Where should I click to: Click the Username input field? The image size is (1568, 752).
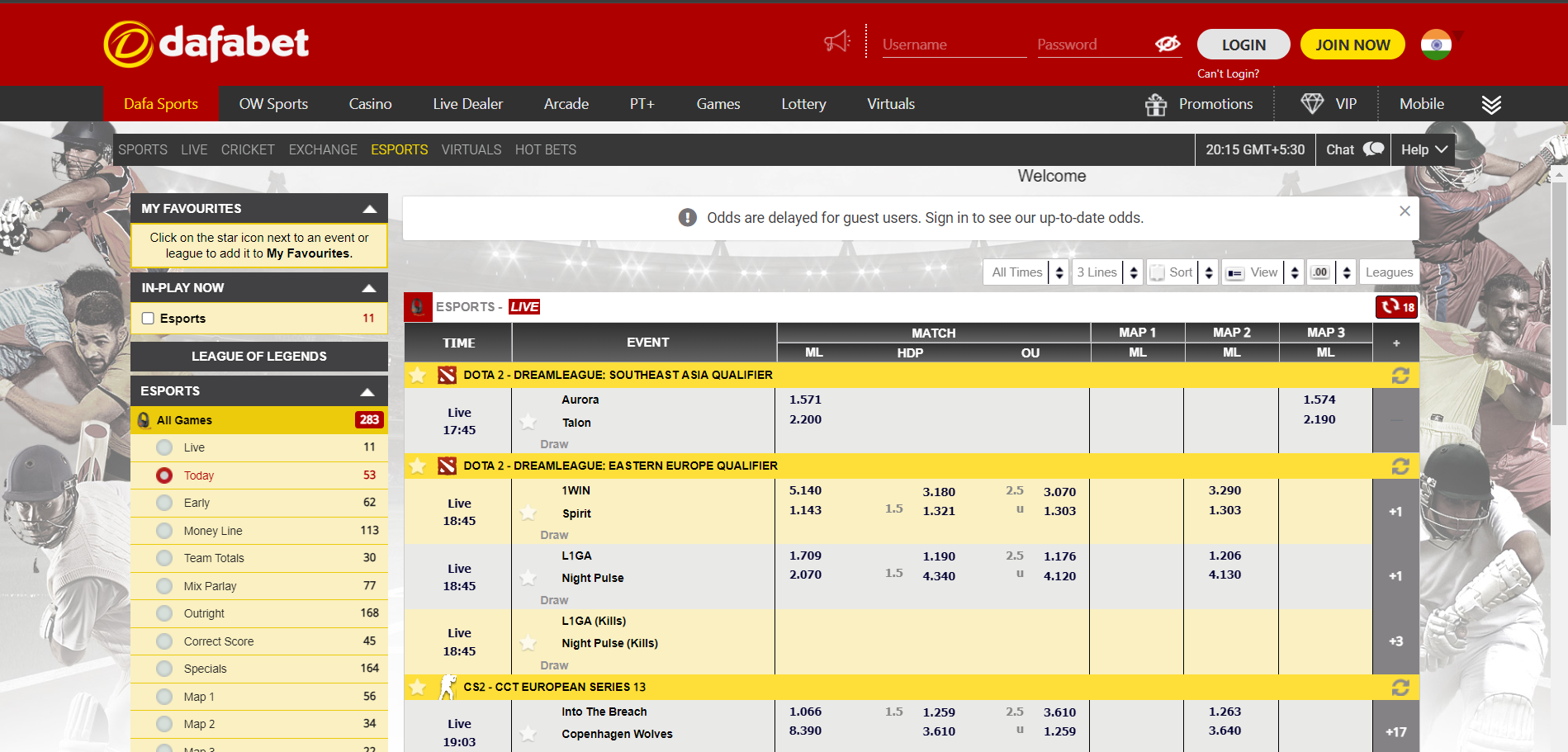coord(953,45)
